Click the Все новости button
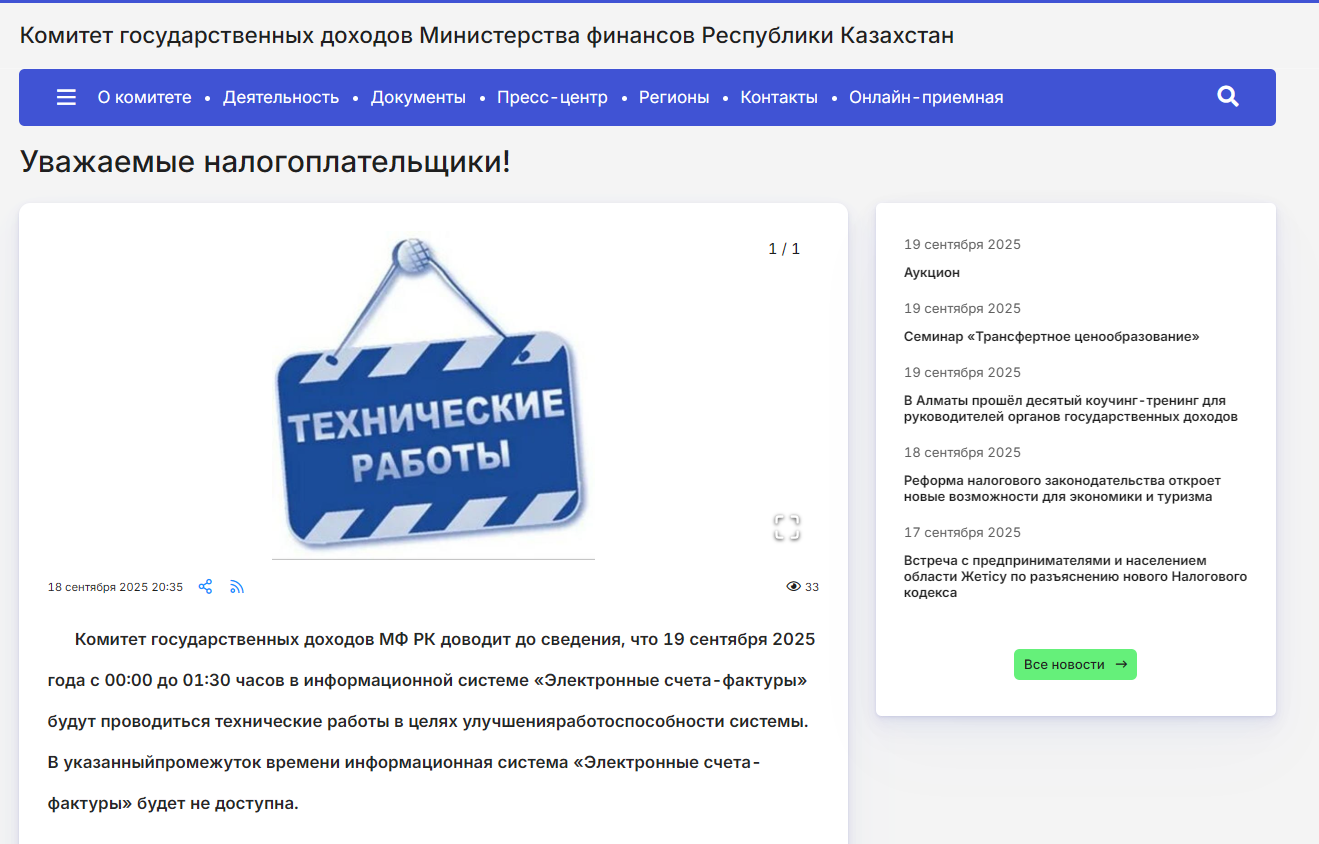 (x=1075, y=665)
